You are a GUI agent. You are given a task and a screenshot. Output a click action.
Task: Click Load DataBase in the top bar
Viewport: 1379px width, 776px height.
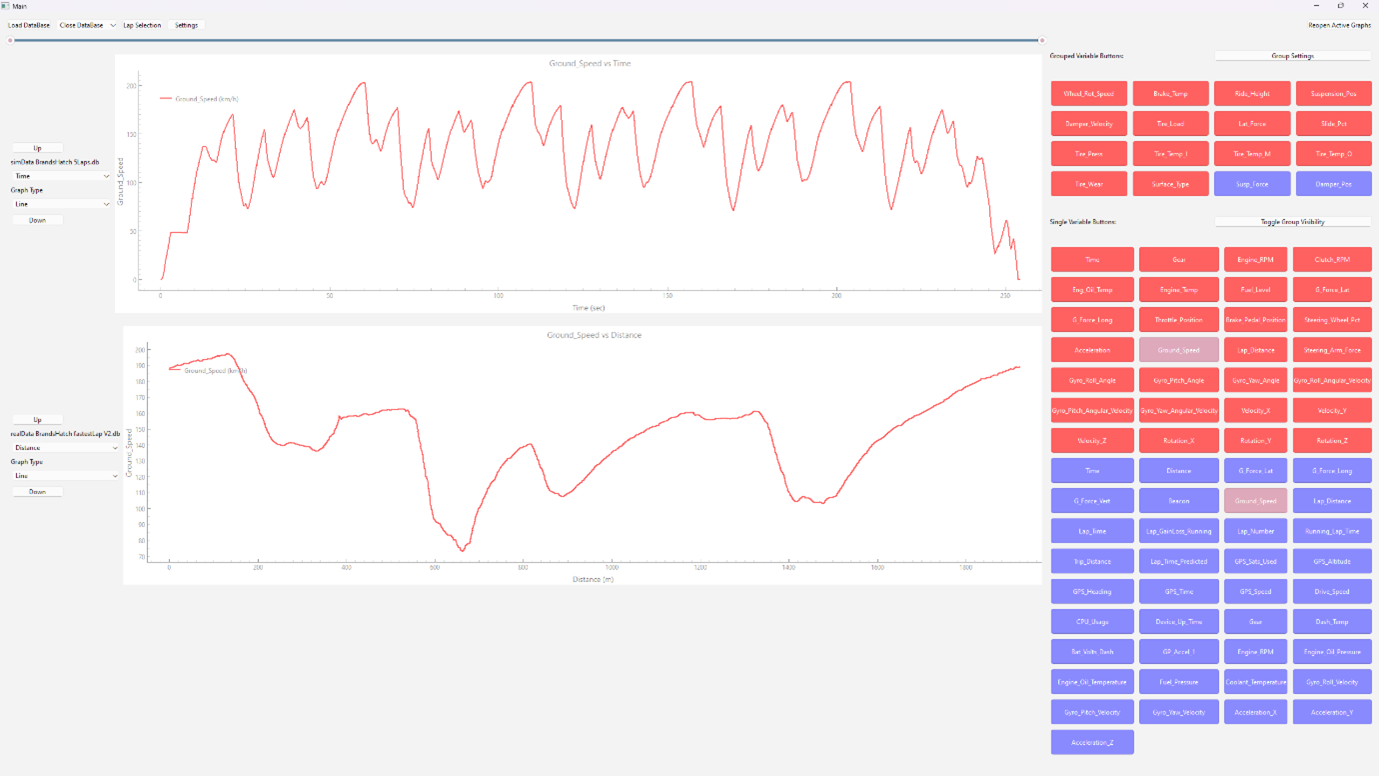click(29, 25)
